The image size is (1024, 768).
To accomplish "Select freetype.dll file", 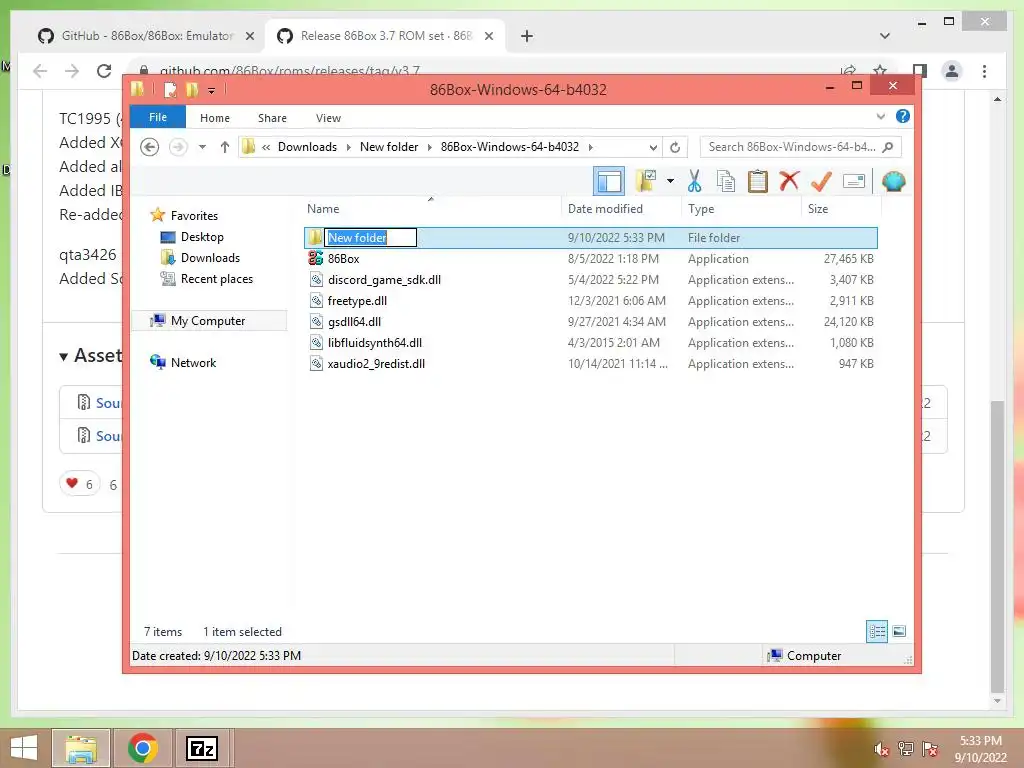I will pyautogui.click(x=357, y=300).
